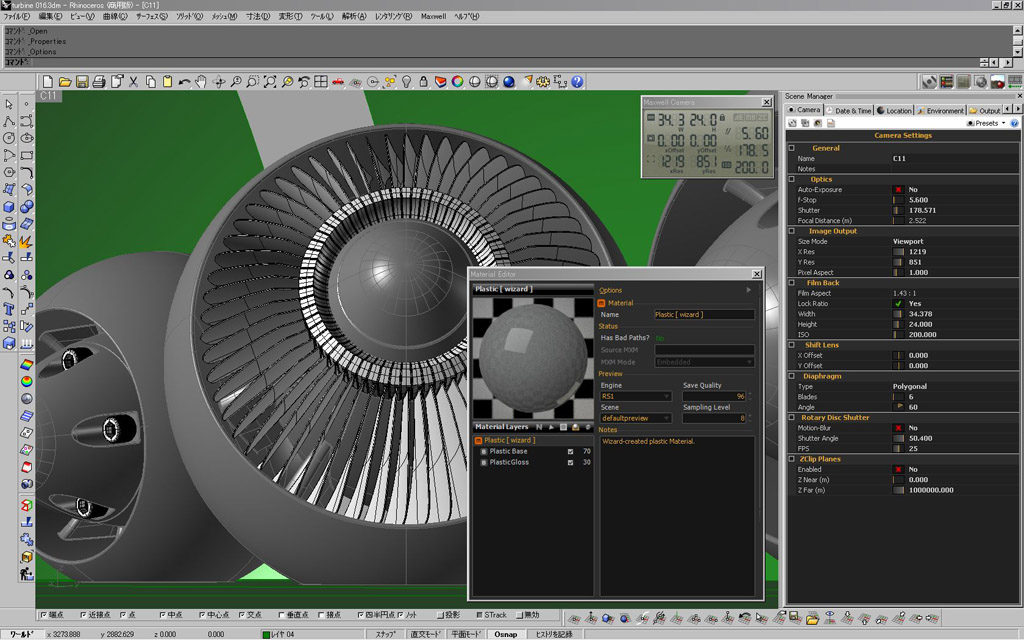Open the Maxwell menu
Image resolution: width=1024 pixels, height=640 pixels.
tap(433, 17)
